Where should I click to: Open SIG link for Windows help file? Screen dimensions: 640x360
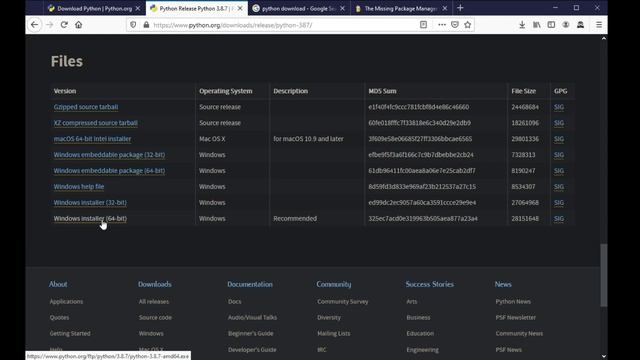[x=559, y=187]
